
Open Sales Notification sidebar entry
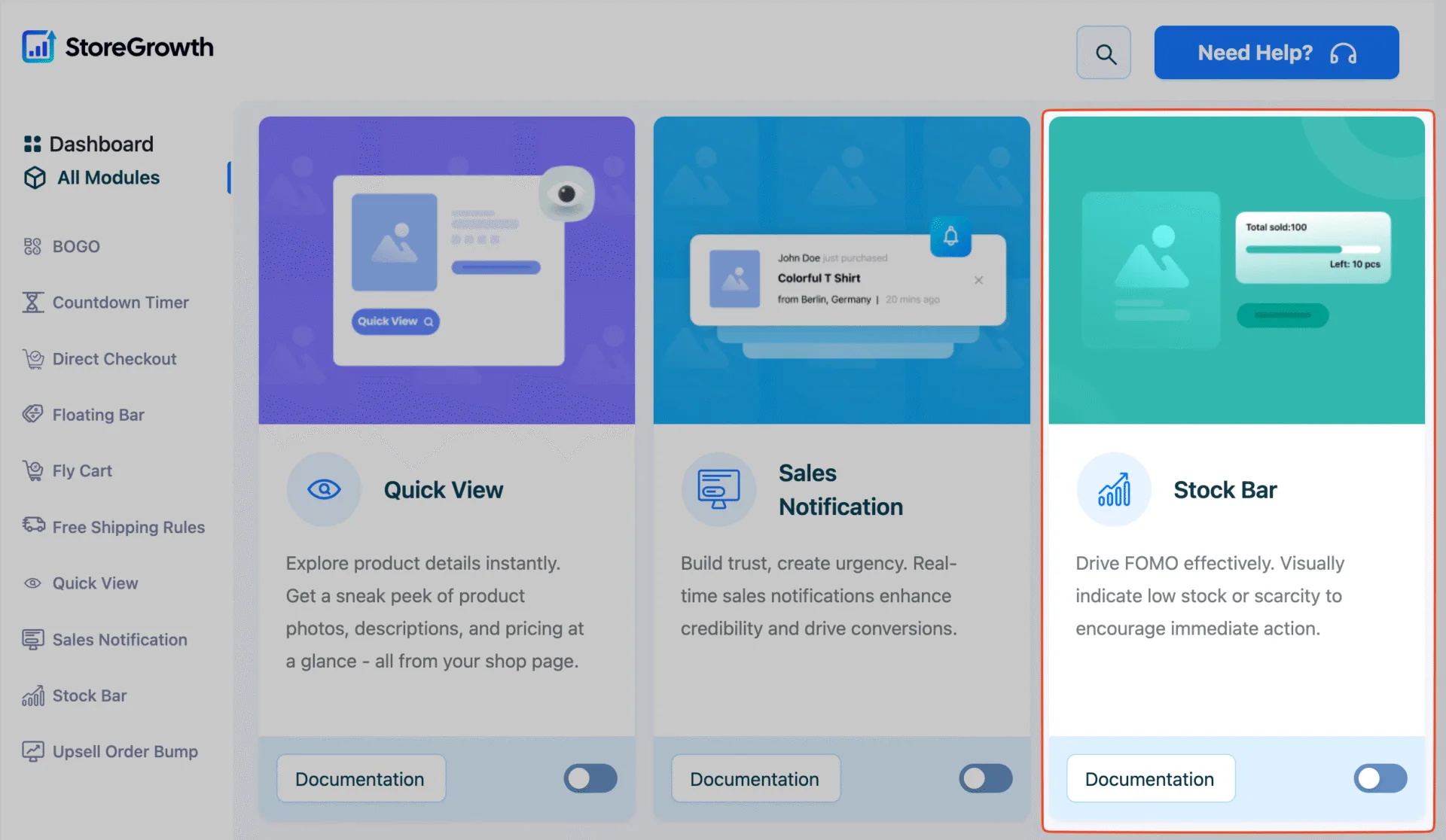pyautogui.click(x=105, y=640)
